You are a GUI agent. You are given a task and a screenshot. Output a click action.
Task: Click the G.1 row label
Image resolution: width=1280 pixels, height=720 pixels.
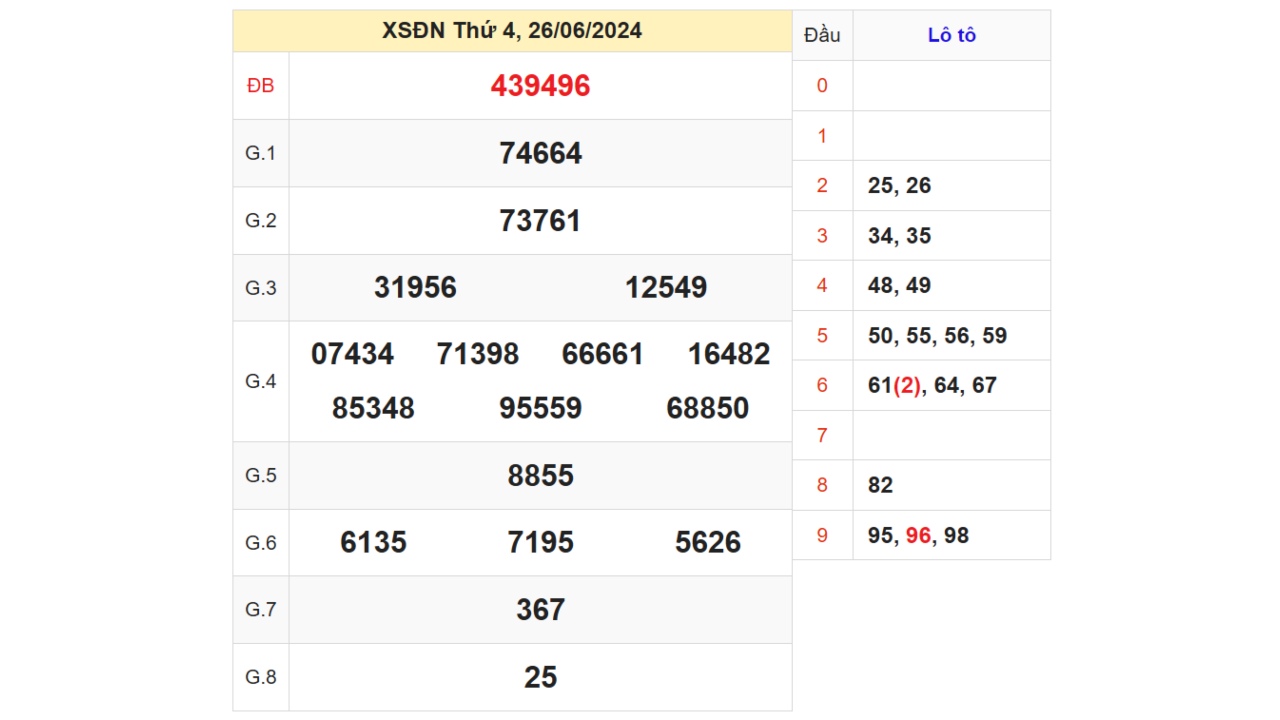pos(261,153)
